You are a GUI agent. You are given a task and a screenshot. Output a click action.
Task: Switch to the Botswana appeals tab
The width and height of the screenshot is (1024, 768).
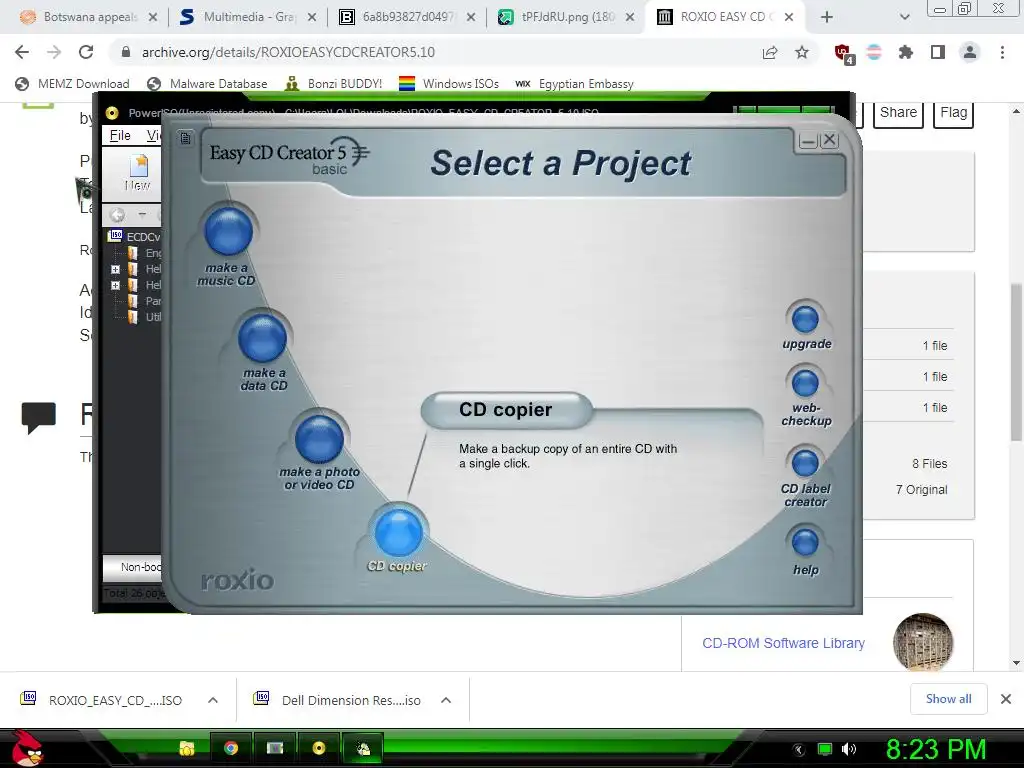coord(78,17)
